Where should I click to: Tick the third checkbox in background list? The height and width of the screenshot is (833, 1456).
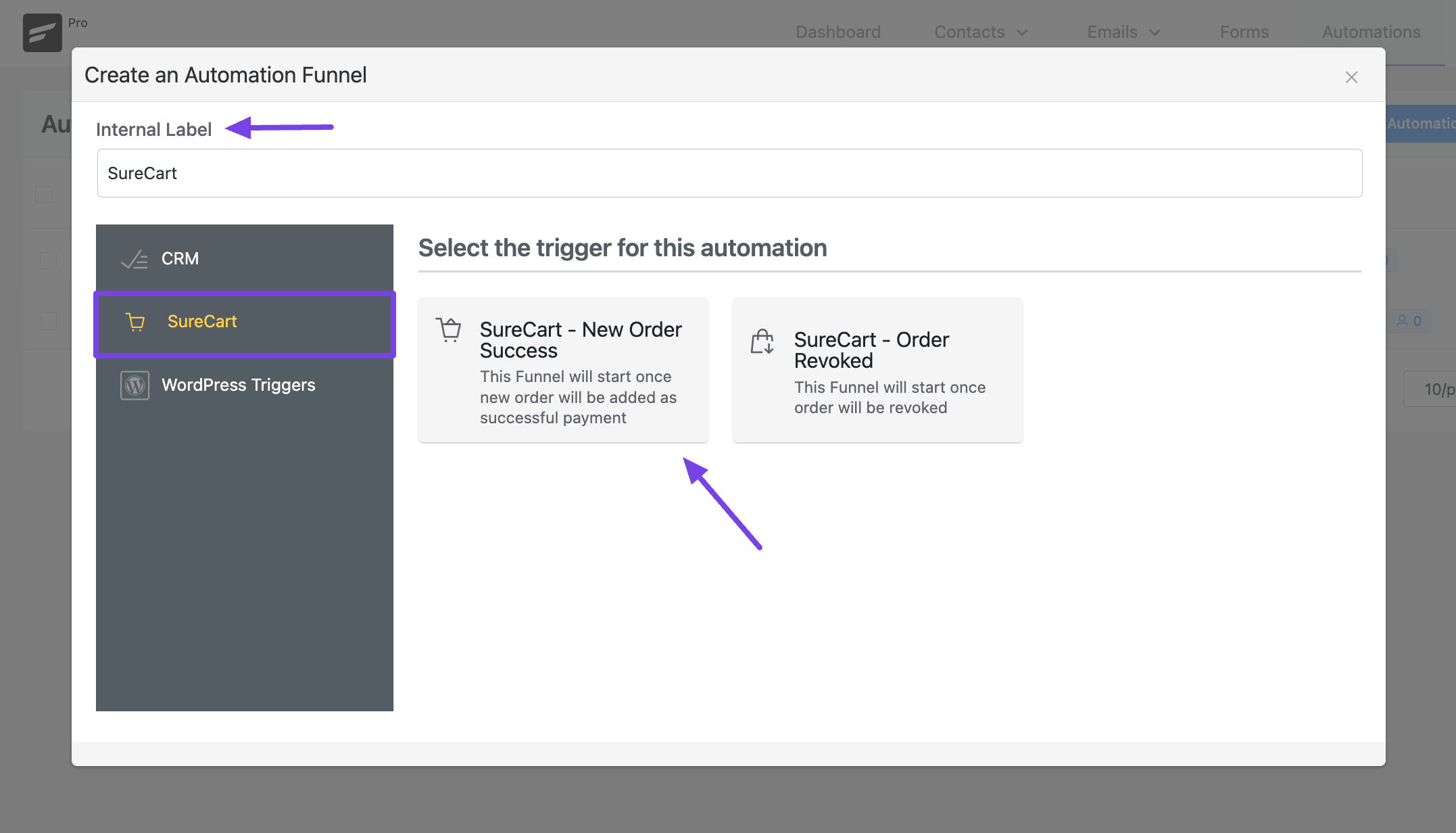48,321
